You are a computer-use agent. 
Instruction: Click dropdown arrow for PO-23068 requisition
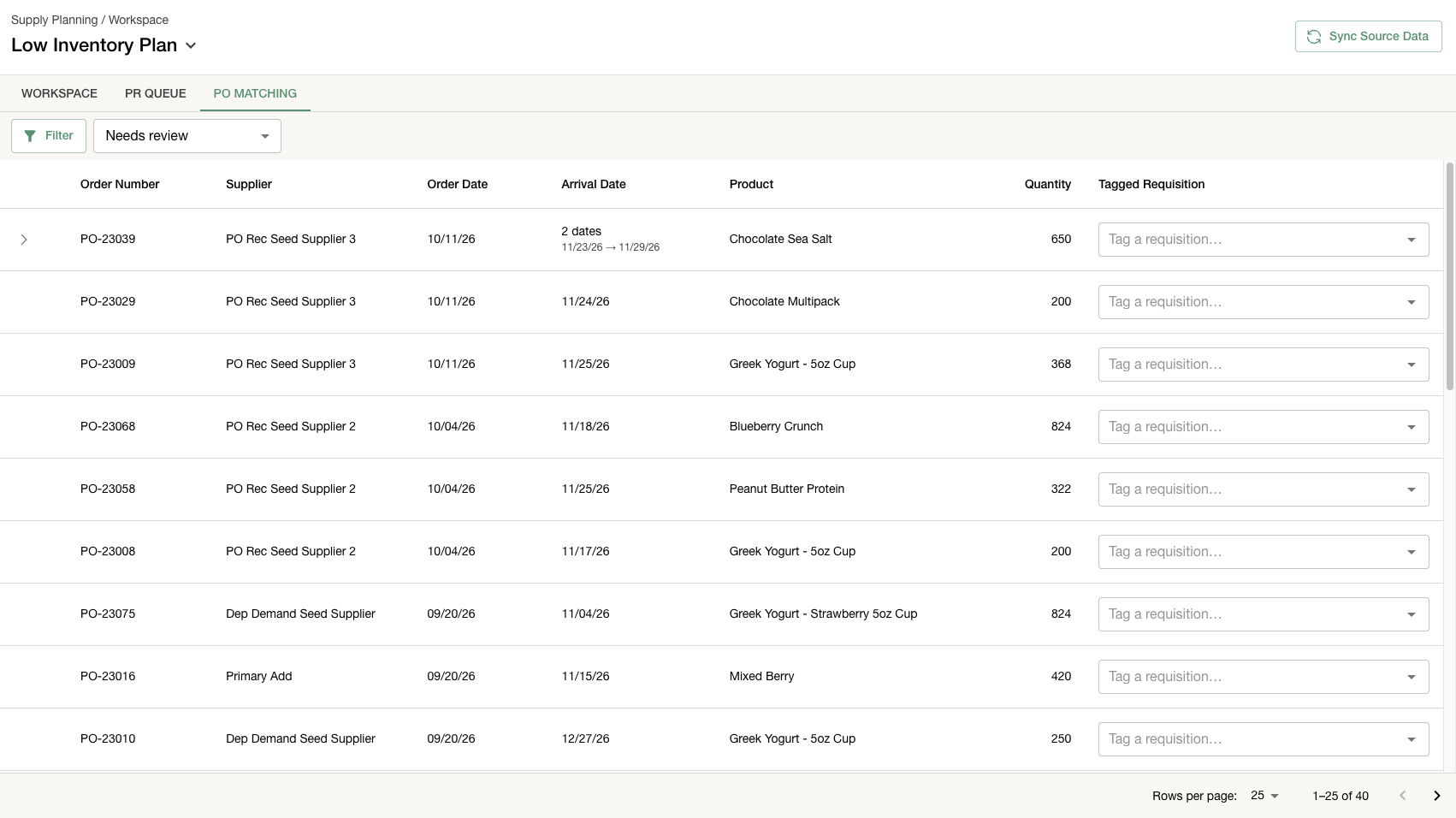(1412, 427)
